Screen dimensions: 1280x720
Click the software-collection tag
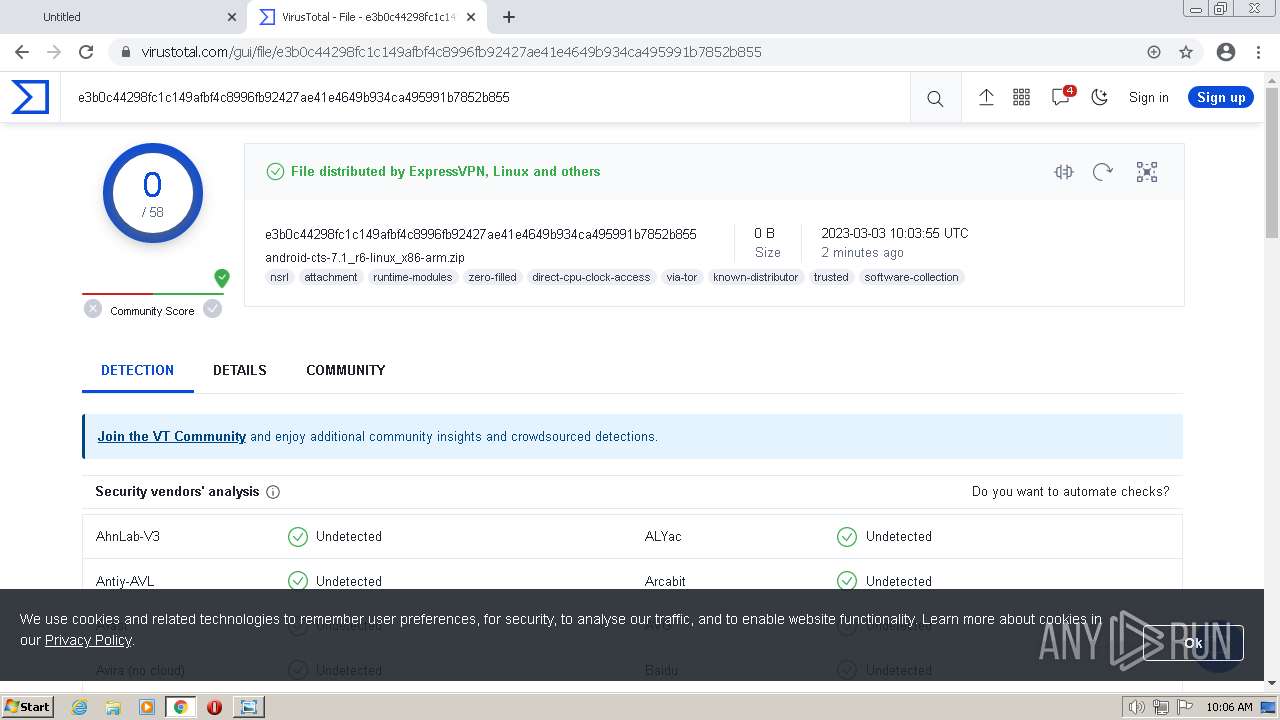tap(911, 277)
